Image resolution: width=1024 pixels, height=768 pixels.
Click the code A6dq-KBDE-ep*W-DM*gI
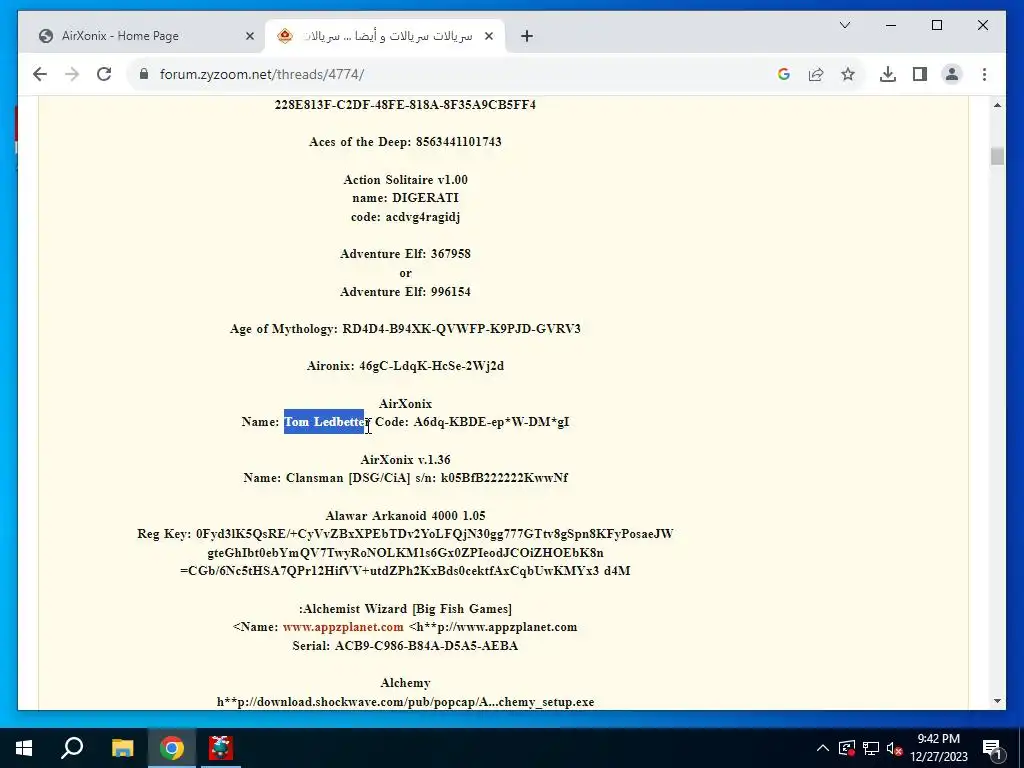[491, 422]
